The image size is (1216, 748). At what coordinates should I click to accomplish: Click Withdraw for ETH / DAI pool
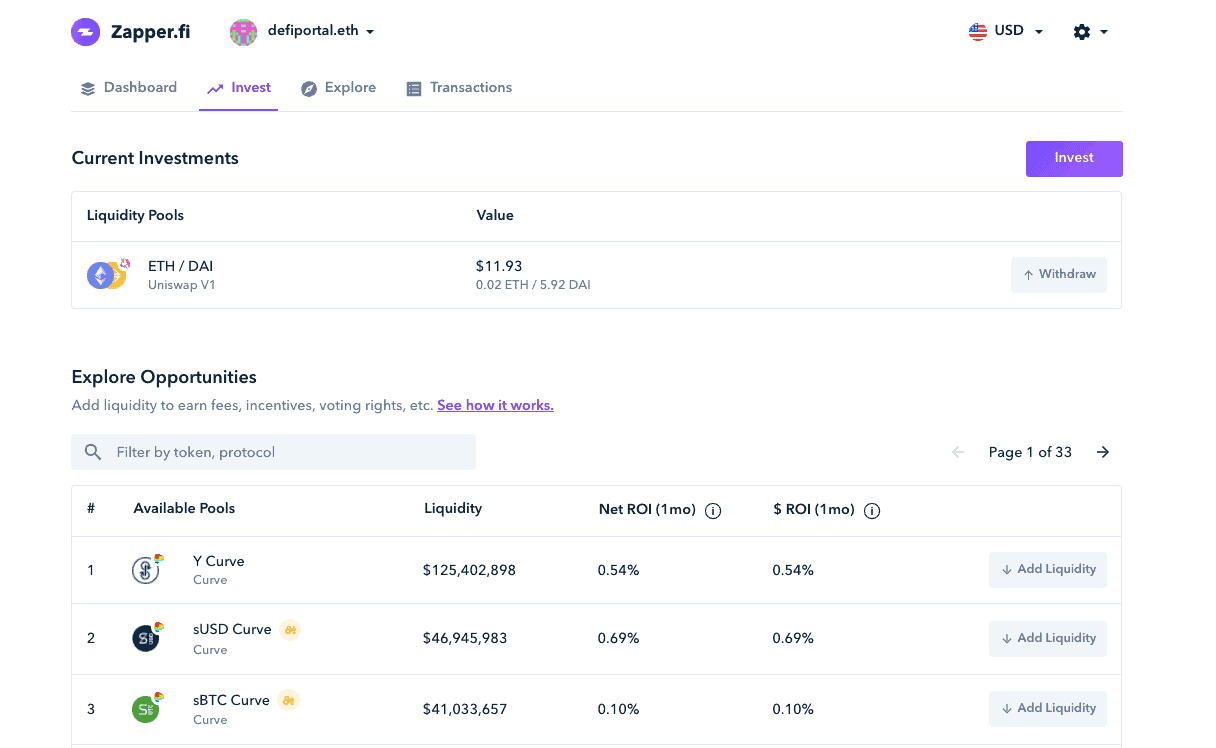point(1059,274)
